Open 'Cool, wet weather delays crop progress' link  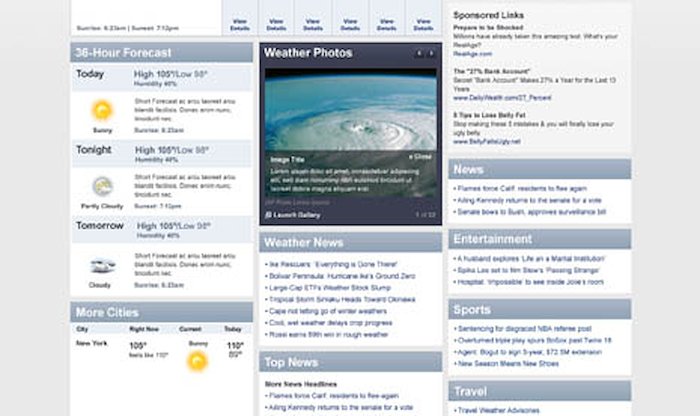(x=330, y=323)
